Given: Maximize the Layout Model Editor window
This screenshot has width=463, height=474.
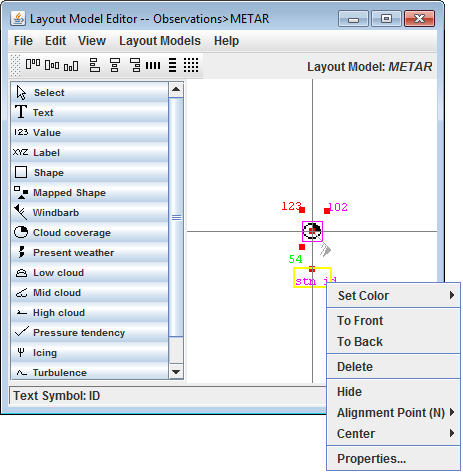Looking at the screenshot, I should 386,18.
